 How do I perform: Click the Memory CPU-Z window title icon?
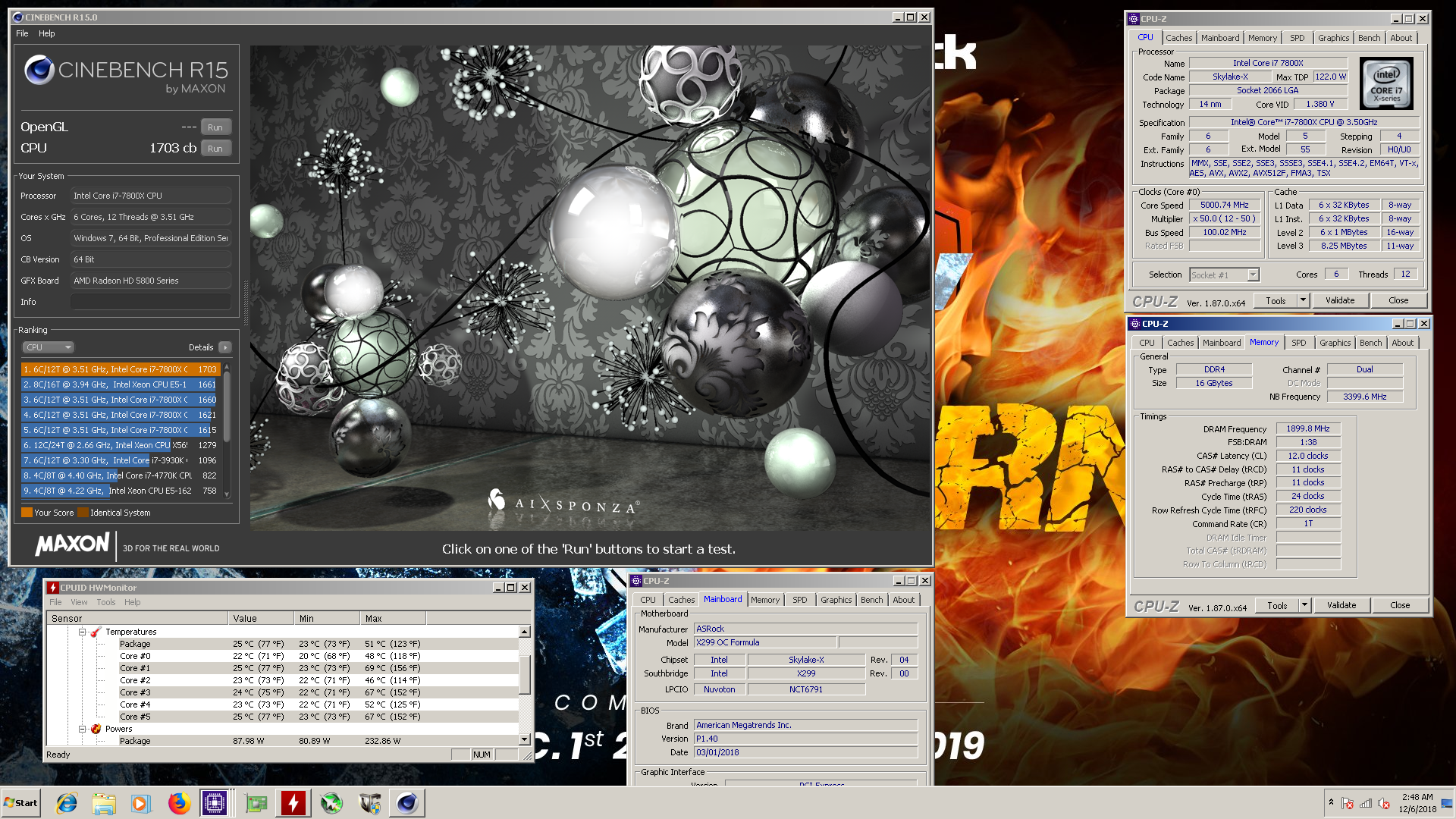point(1135,324)
